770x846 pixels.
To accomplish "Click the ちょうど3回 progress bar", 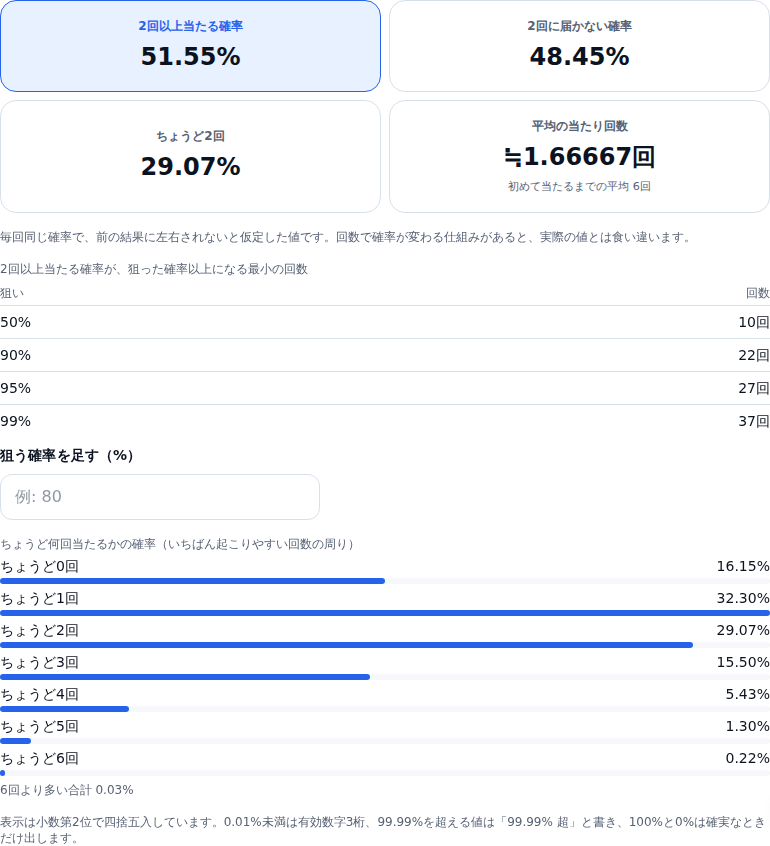I will [385, 677].
